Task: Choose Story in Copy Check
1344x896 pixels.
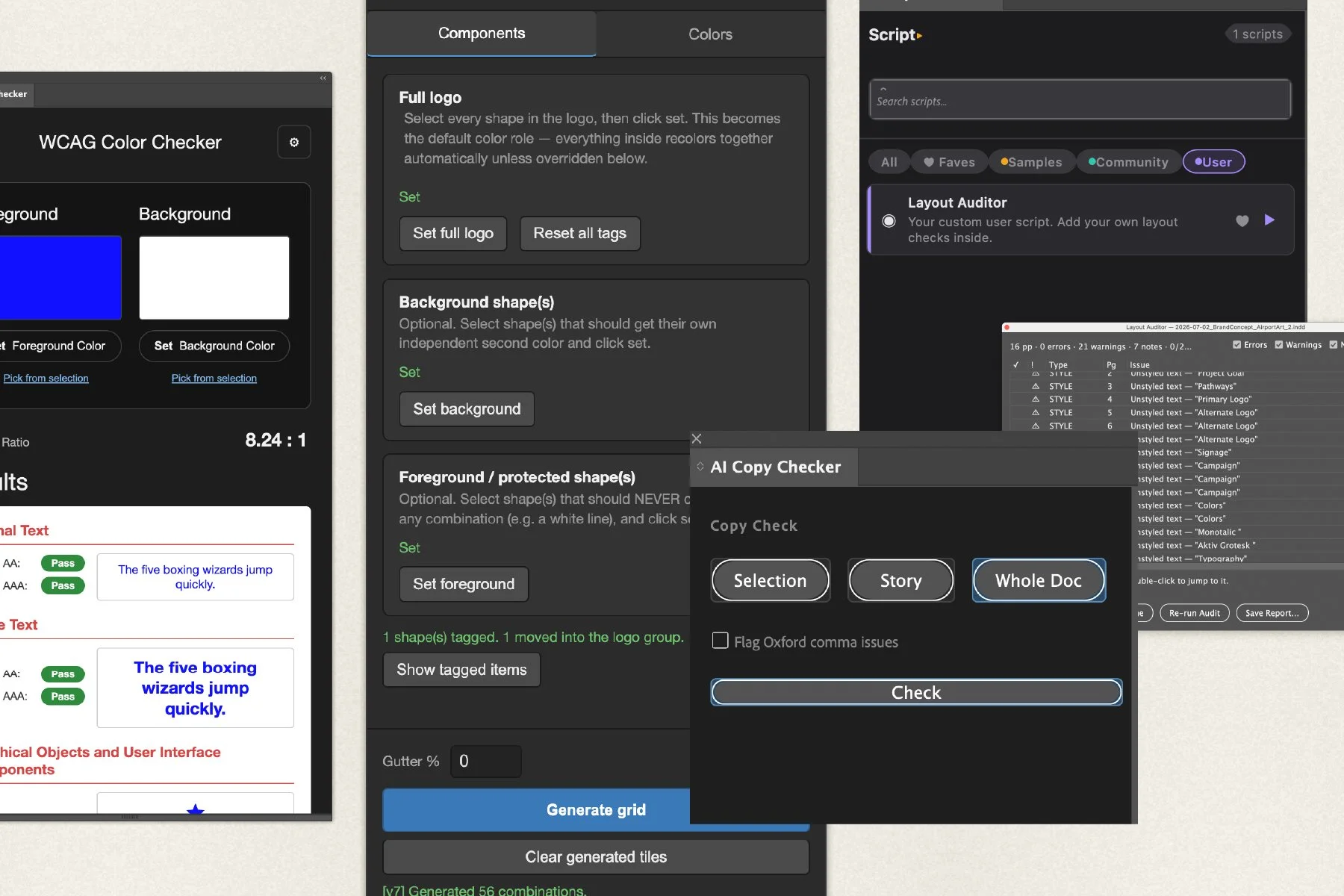Action: 900,580
